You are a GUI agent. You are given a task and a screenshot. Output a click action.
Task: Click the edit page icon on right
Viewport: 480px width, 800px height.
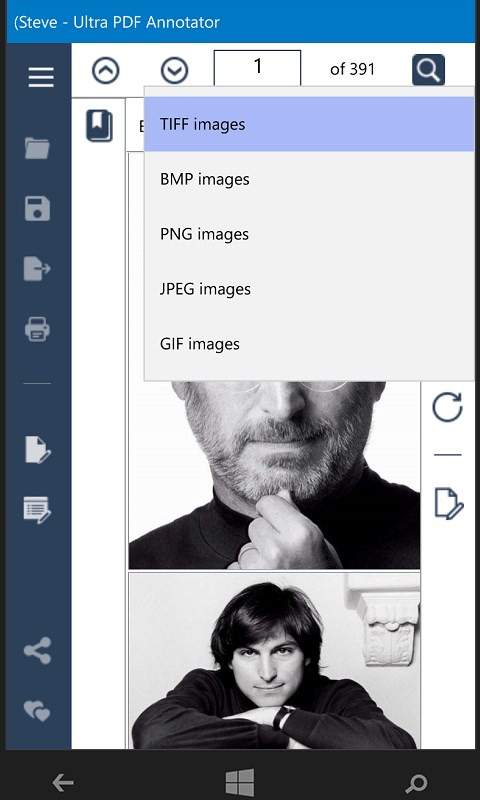pos(449,504)
